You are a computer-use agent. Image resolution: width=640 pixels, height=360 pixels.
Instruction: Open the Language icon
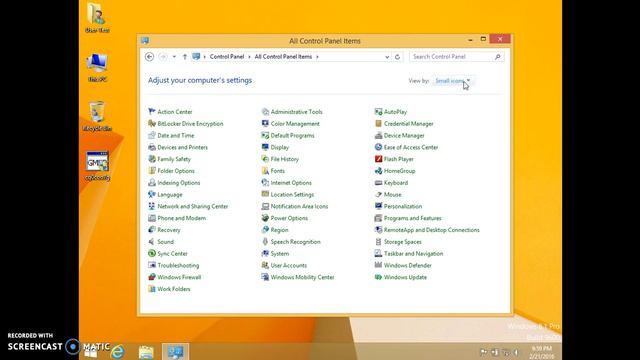[152, 194]
